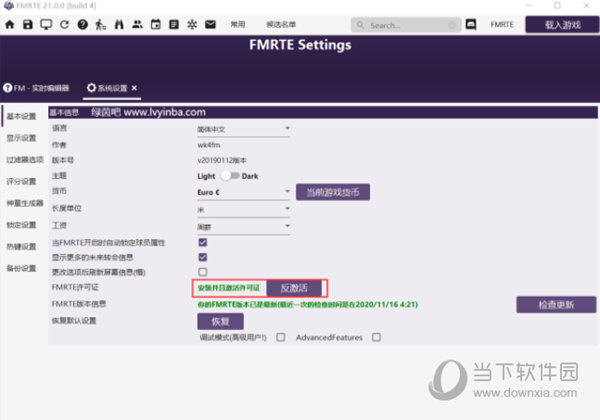The height and width of the screenshot is (420, 600).
Task: Click the snowflake freeze icon
Action: pyautogui.click(x=192, y=25)
